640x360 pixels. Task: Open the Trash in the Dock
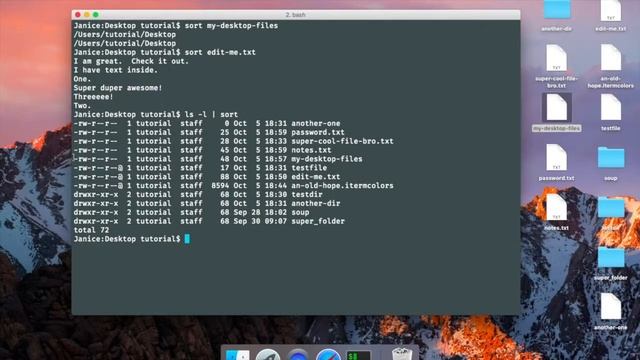coord(402,354)
